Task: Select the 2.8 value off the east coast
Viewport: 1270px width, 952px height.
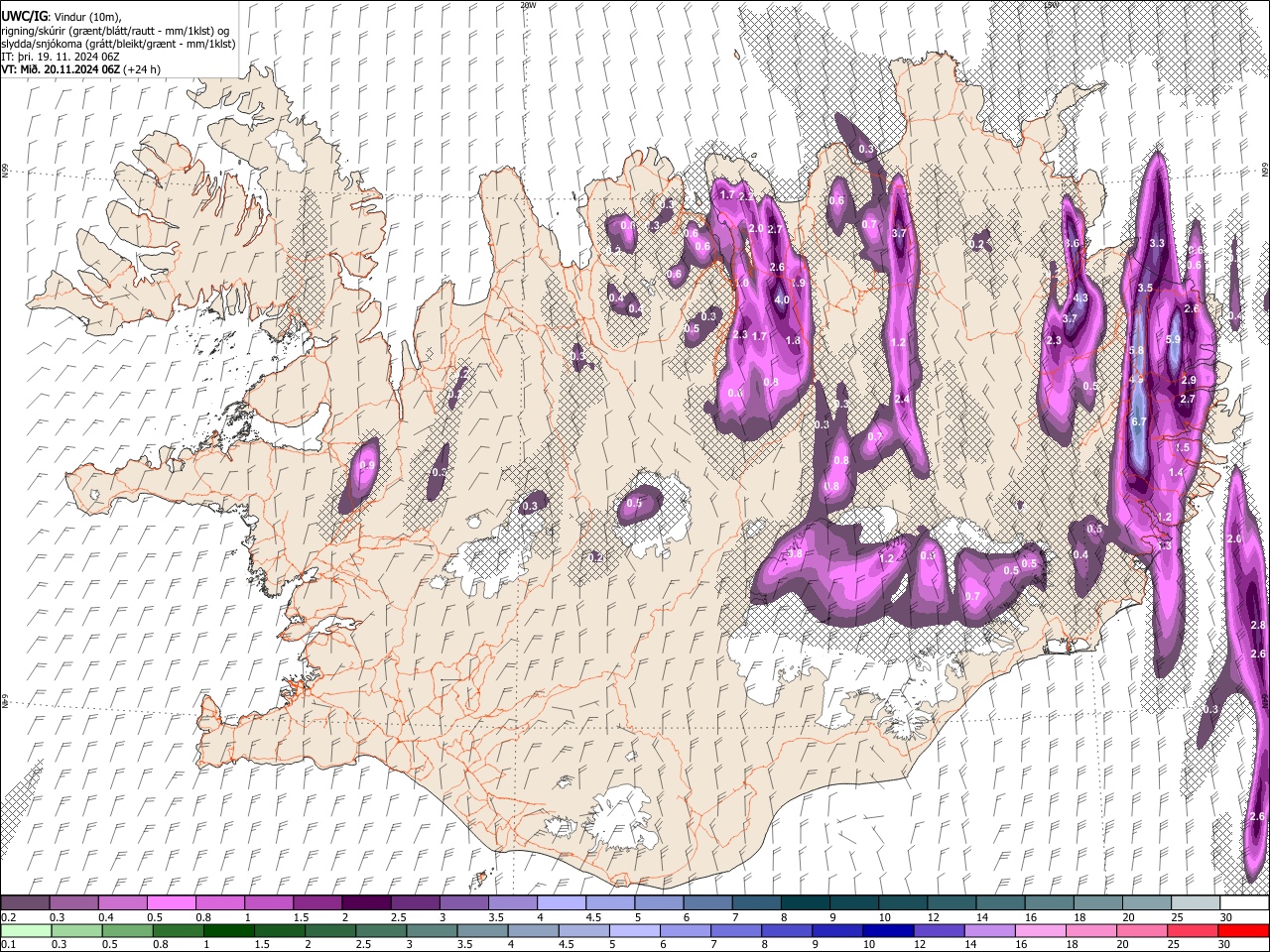Action: click(1258, 625)
